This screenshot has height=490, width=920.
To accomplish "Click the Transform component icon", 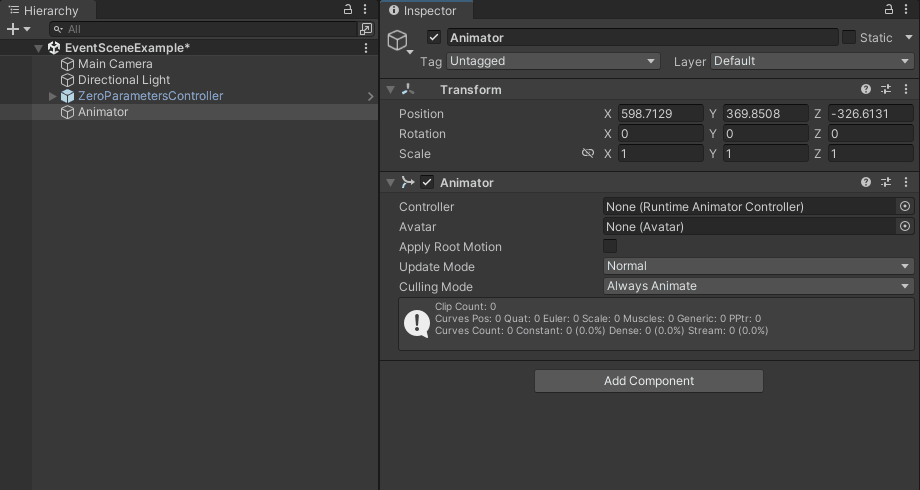I will pyautogui.click(x=408, y=89).
